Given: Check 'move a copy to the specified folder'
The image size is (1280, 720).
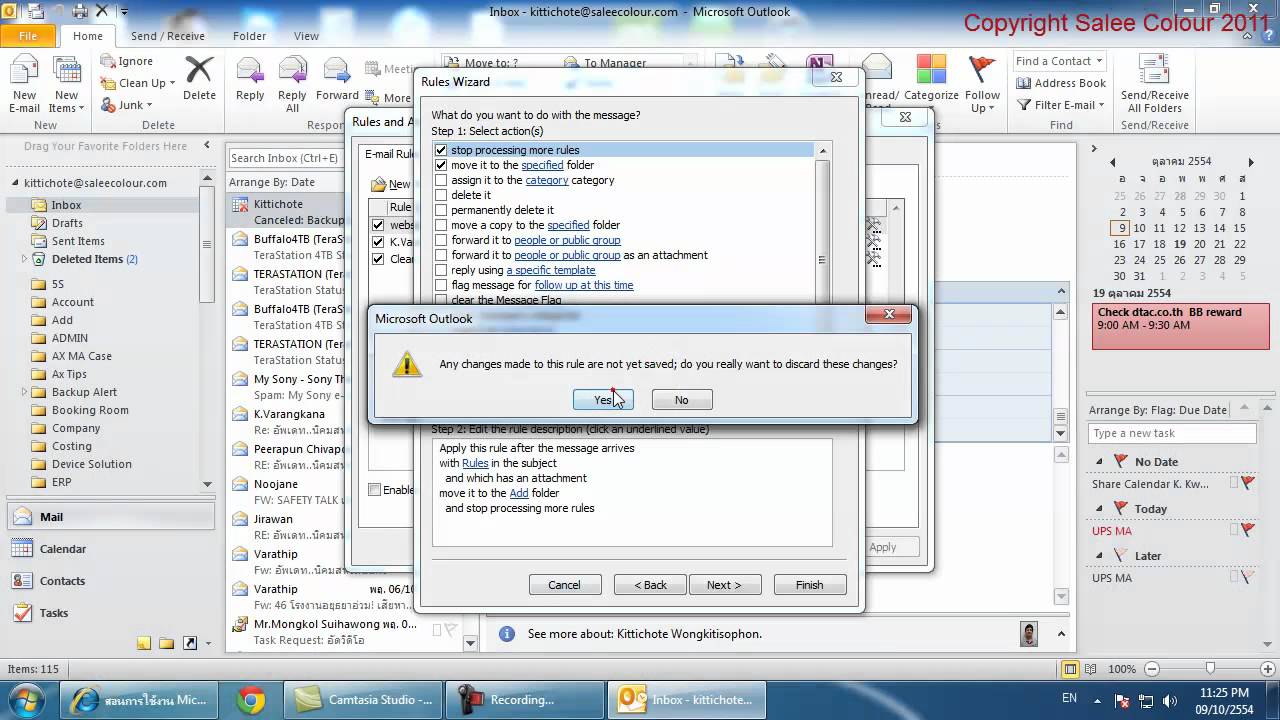Looking at the screenshot, I should tap(441, 225).
